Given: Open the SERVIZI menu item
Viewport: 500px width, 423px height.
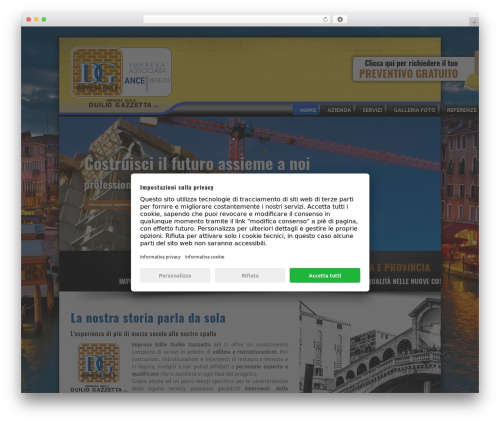Looking at the screenshot, I should point(370,110).
